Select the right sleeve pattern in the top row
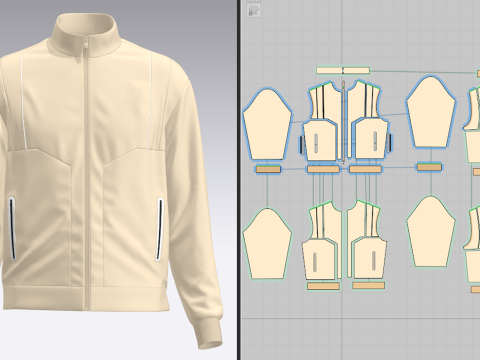Viewport: 480px width, 360px height. [431, 112]
